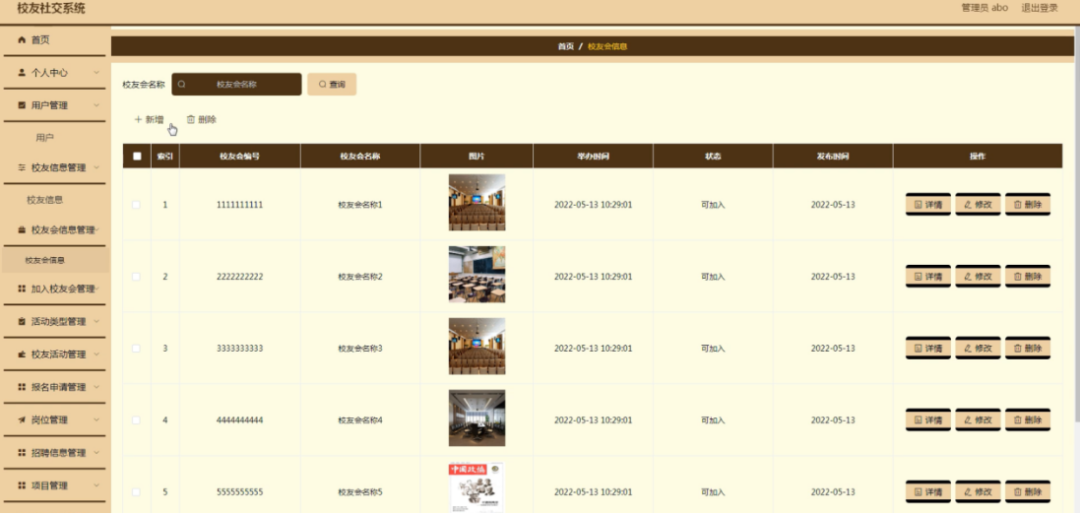Click 修改 for 校友会名称2
The width and height of the screenshot is (1080, 515).
(x=977, y=276)
